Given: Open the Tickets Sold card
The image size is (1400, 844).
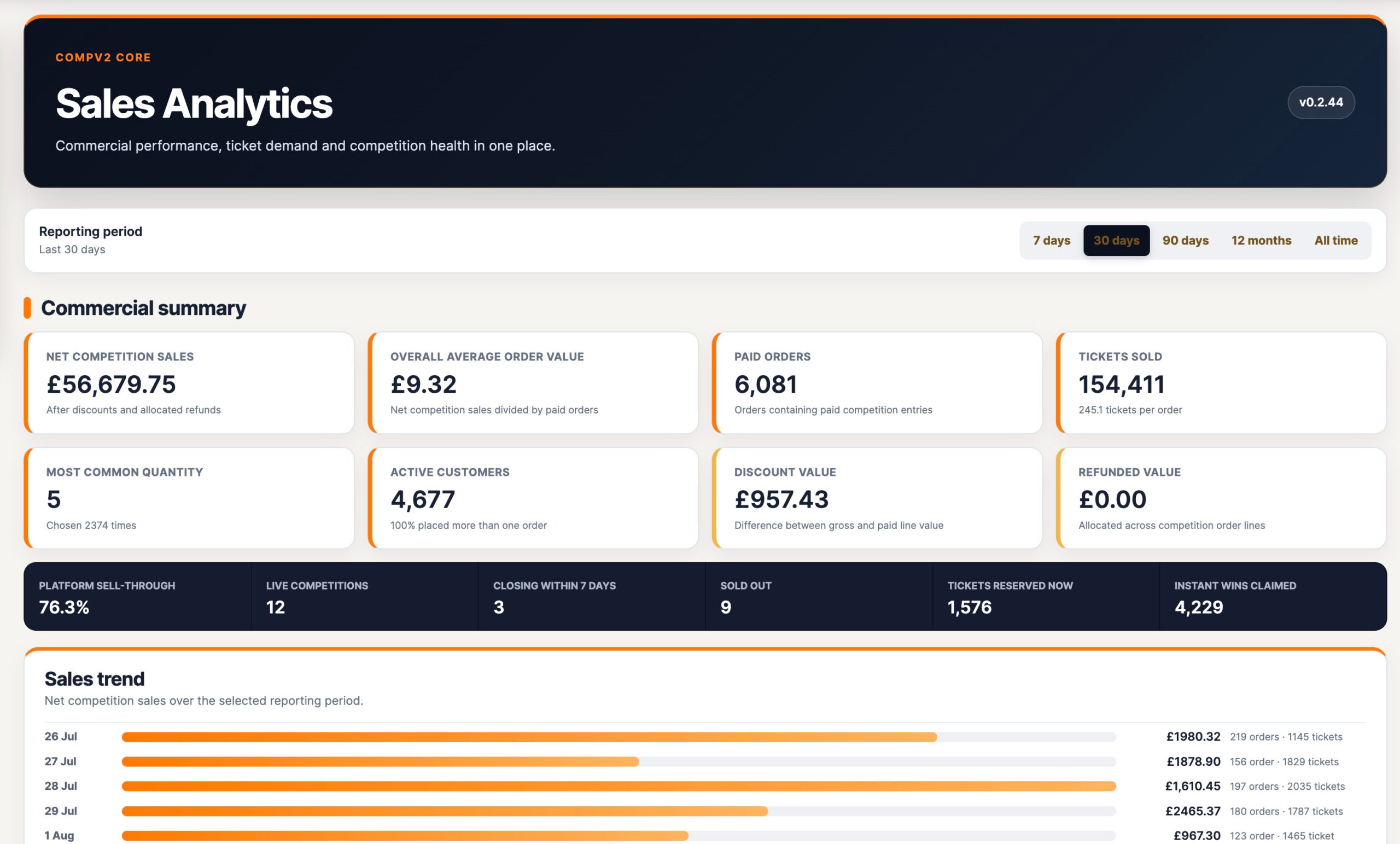Looking at the screenshot, I should click(1221, 382).
